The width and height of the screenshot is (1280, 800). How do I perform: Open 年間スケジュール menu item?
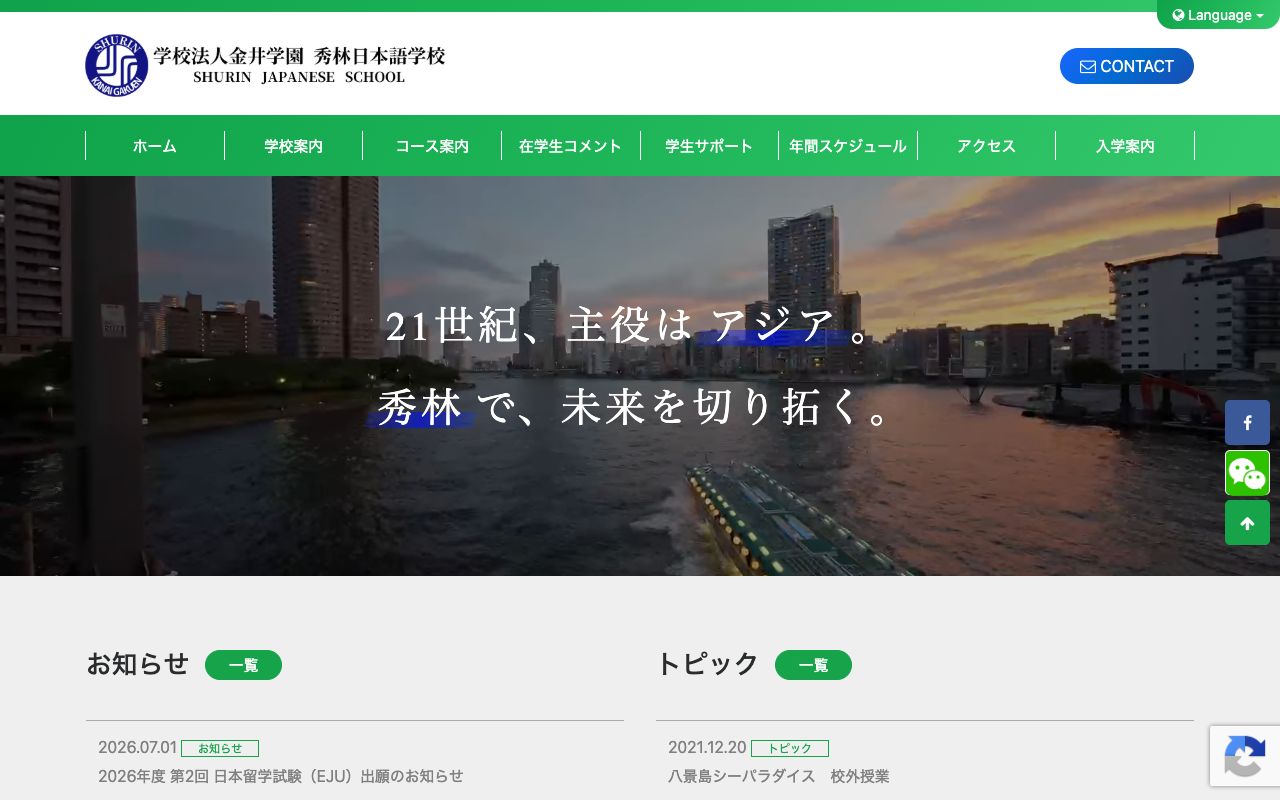(x=848, y=146)
